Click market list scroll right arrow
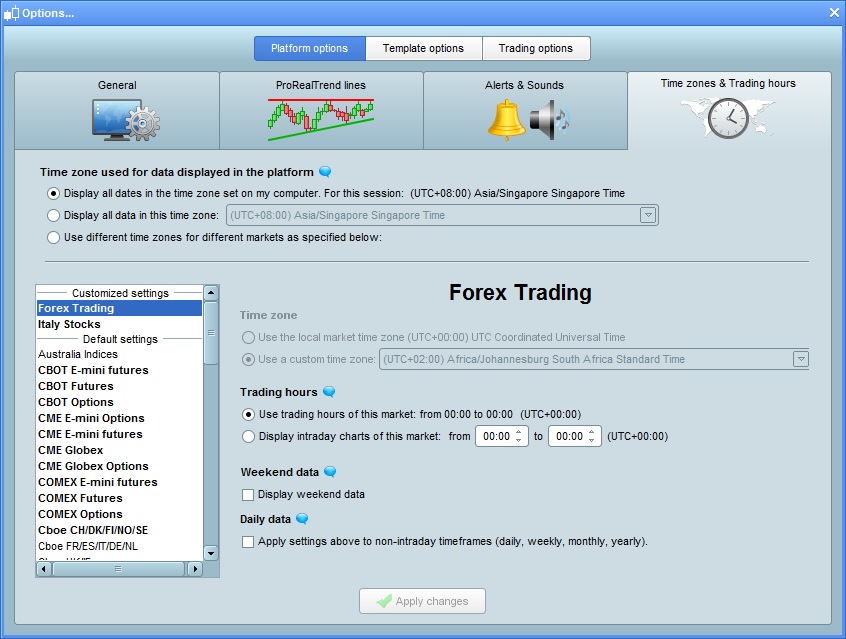Image resolution: width=846 pixels, height=639 pixels. tap(195, 569)
